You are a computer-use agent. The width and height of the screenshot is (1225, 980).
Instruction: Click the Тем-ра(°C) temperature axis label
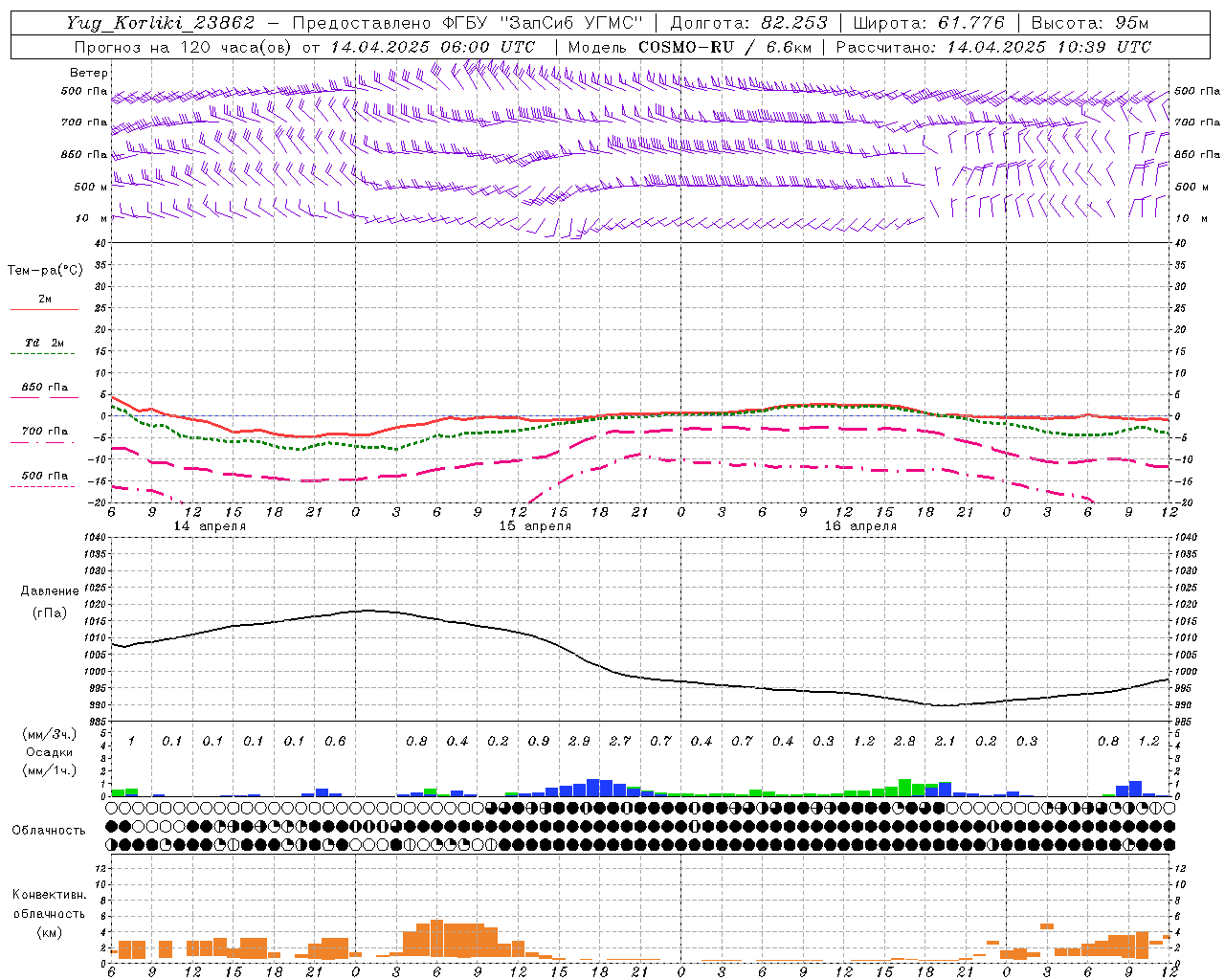(45, 271)
